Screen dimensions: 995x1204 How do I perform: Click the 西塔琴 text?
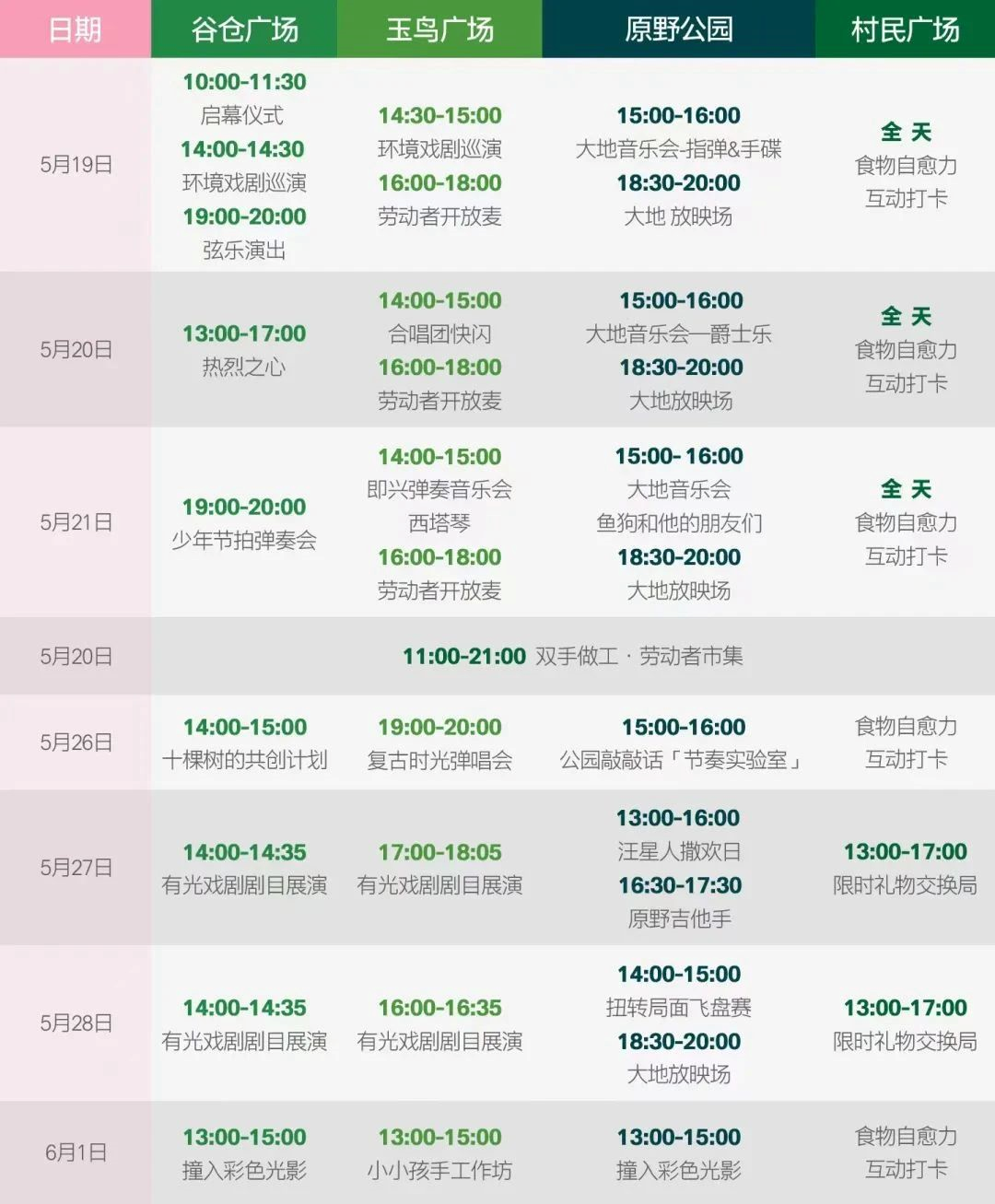pos(439,523)
